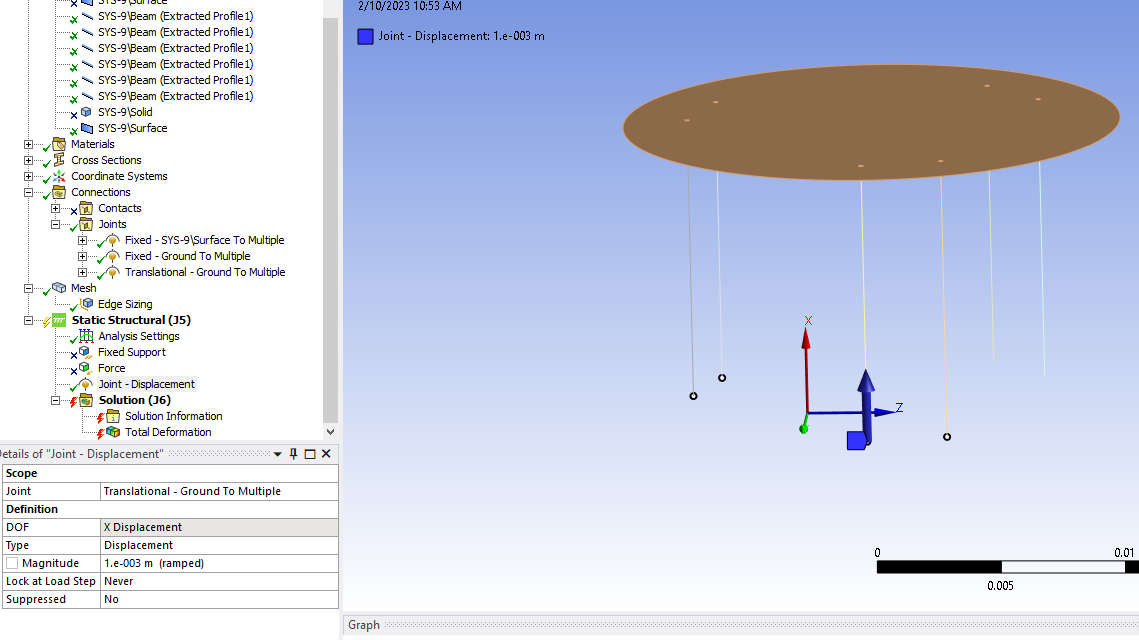Viewport: 1139px width, 640px height.
Task: Edit the Magnitude value field
Action: (x=219, y=563)
